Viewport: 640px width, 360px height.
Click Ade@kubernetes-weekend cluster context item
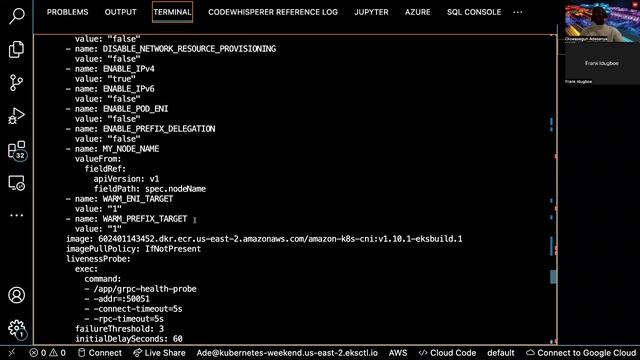287,353
